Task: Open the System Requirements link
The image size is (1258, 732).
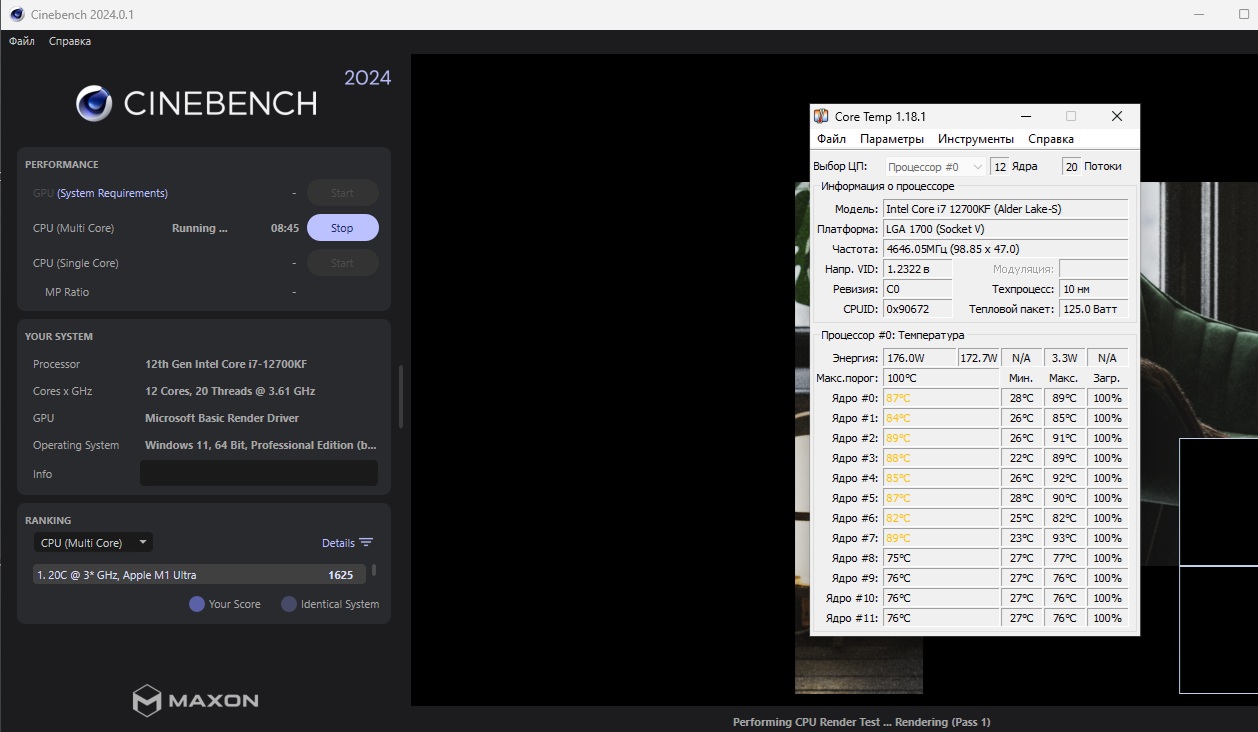Action: 112,193
